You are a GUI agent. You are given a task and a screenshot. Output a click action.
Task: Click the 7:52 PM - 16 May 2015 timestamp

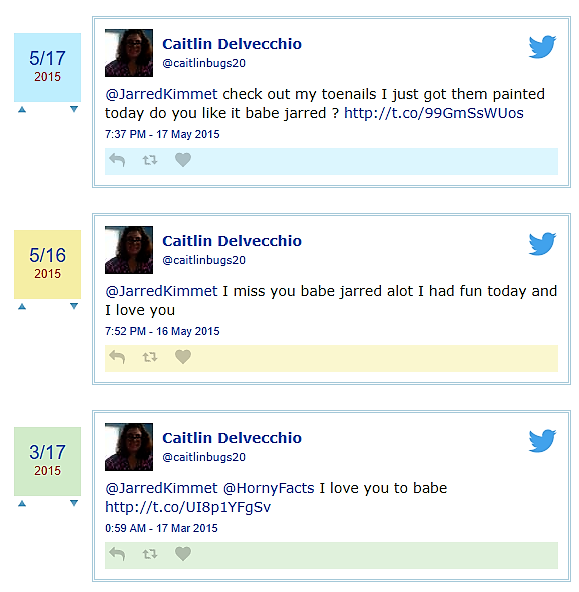[162, 331]
